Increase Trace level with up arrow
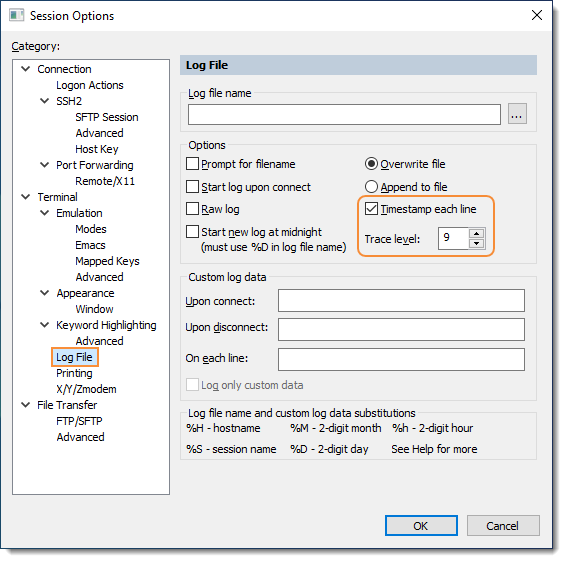The height and width of the screenshot is (561, 565). [476, 233]
